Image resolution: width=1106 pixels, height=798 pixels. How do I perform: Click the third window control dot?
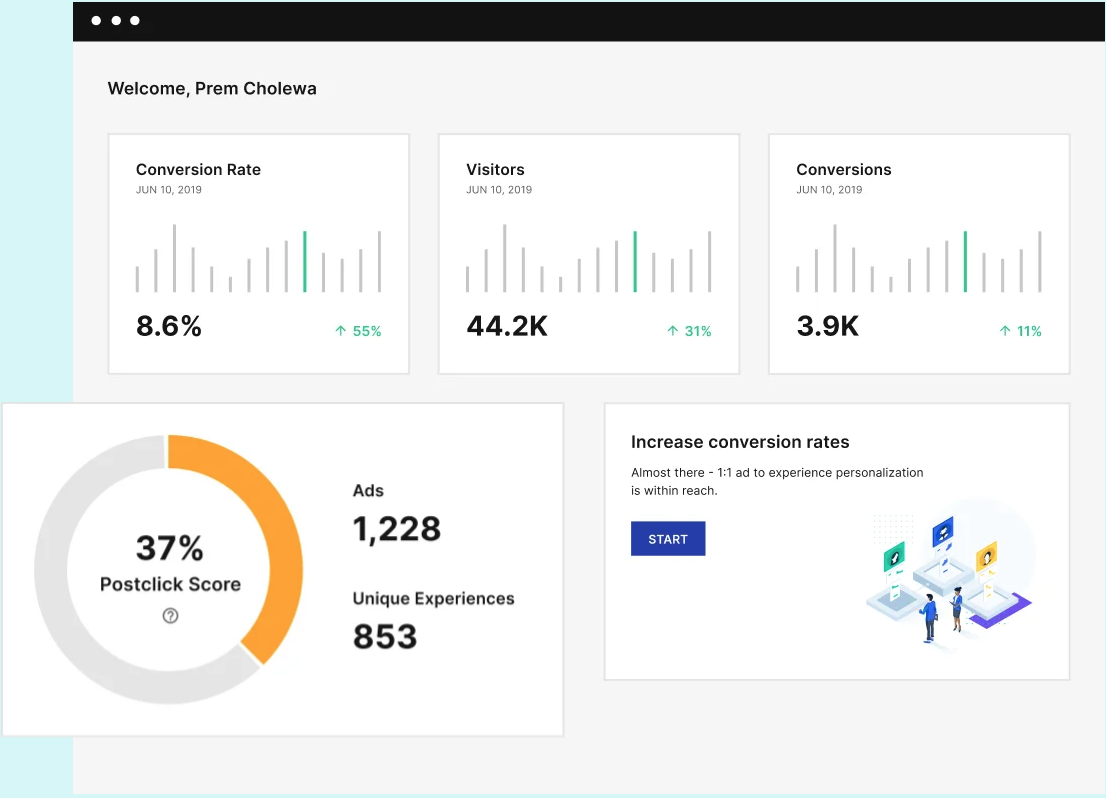click(135, 20)
